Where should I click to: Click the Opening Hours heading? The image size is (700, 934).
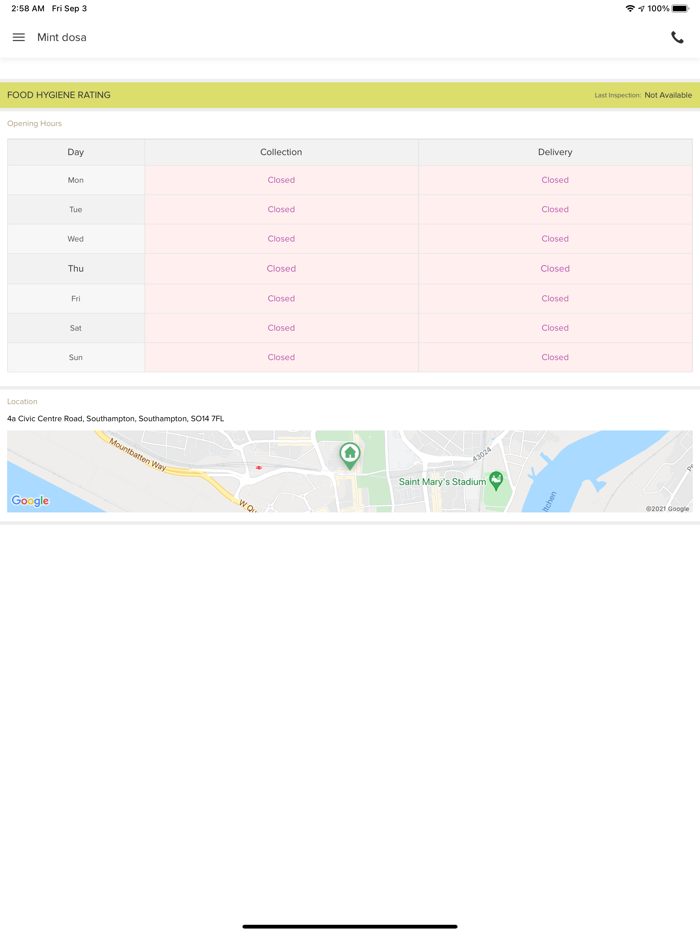35,123
